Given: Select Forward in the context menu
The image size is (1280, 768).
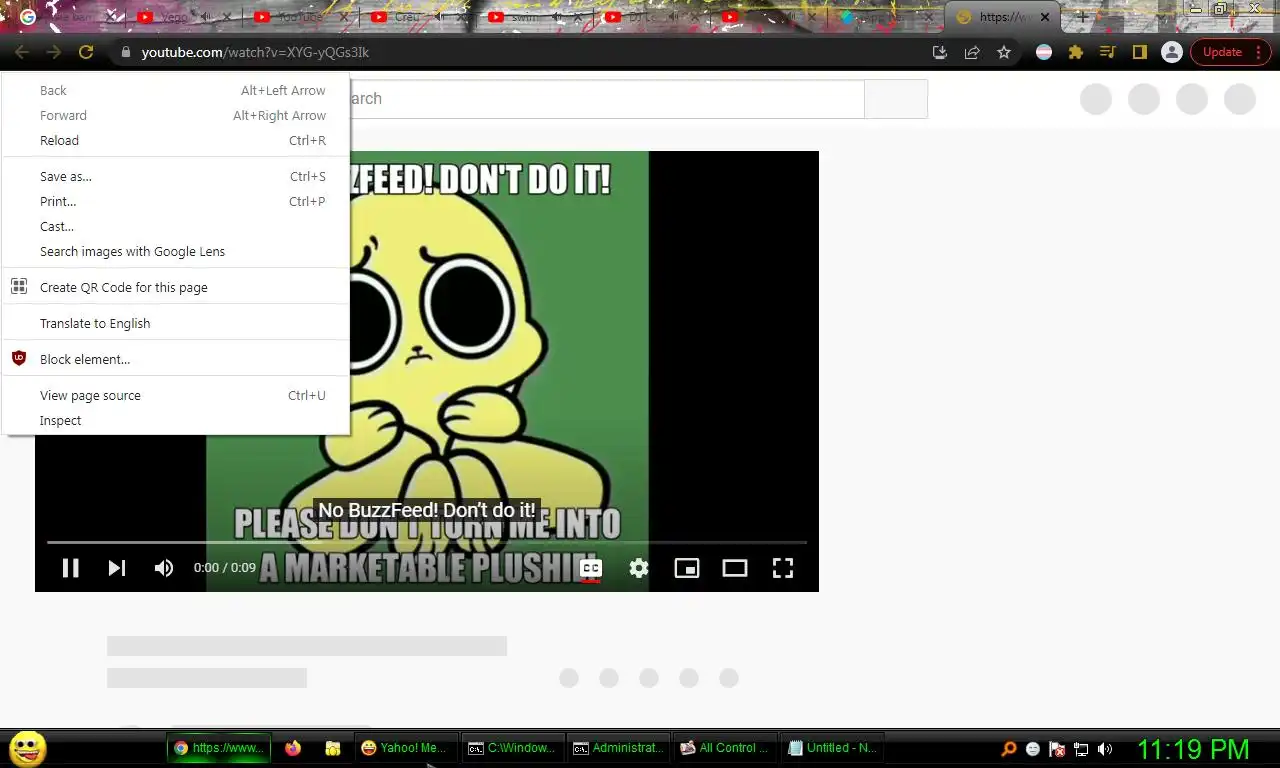Looking at the screenshot, I should click(x=176, y=115).
